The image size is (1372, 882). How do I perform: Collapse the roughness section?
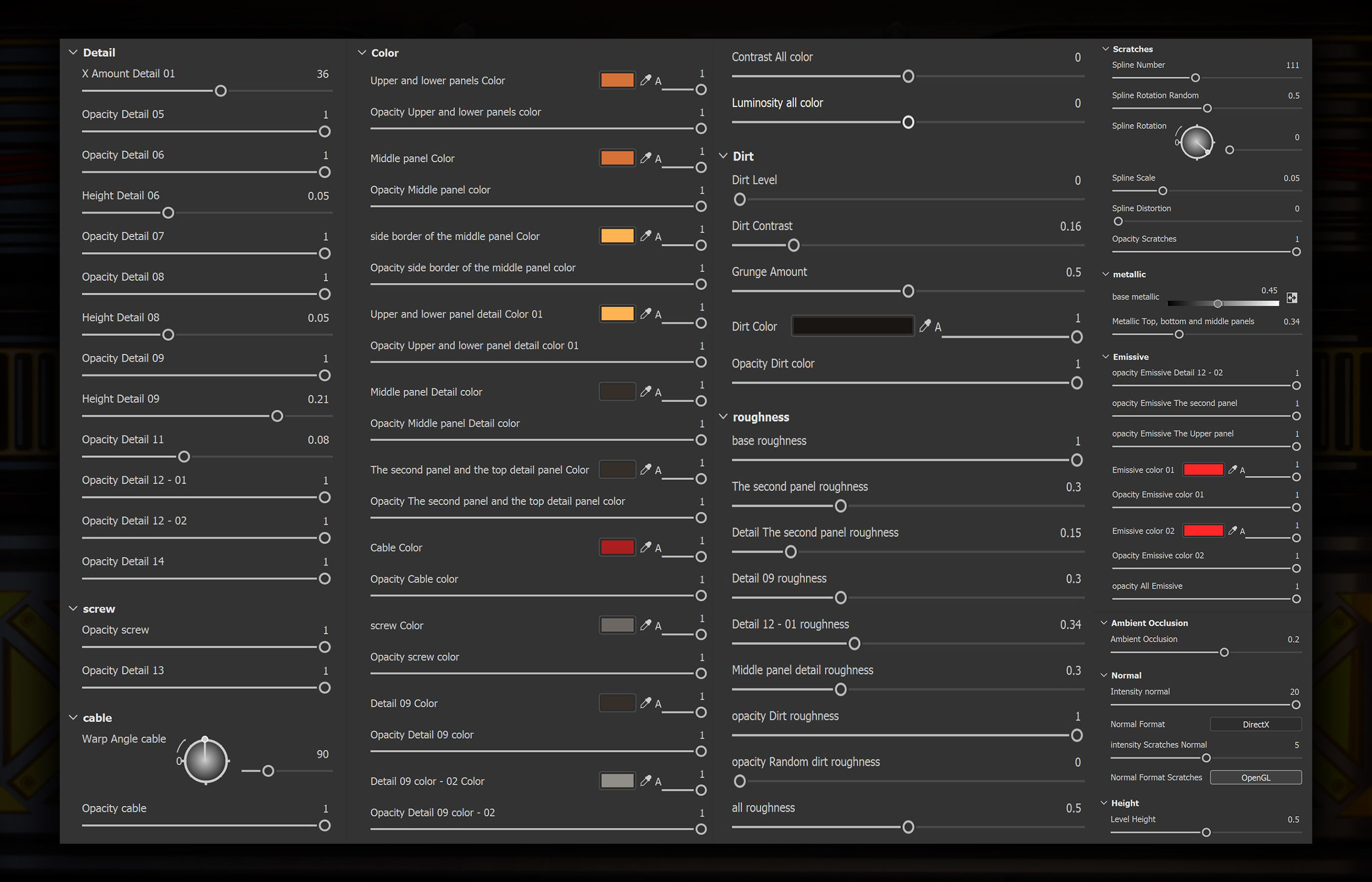click(x=723, y=416)
